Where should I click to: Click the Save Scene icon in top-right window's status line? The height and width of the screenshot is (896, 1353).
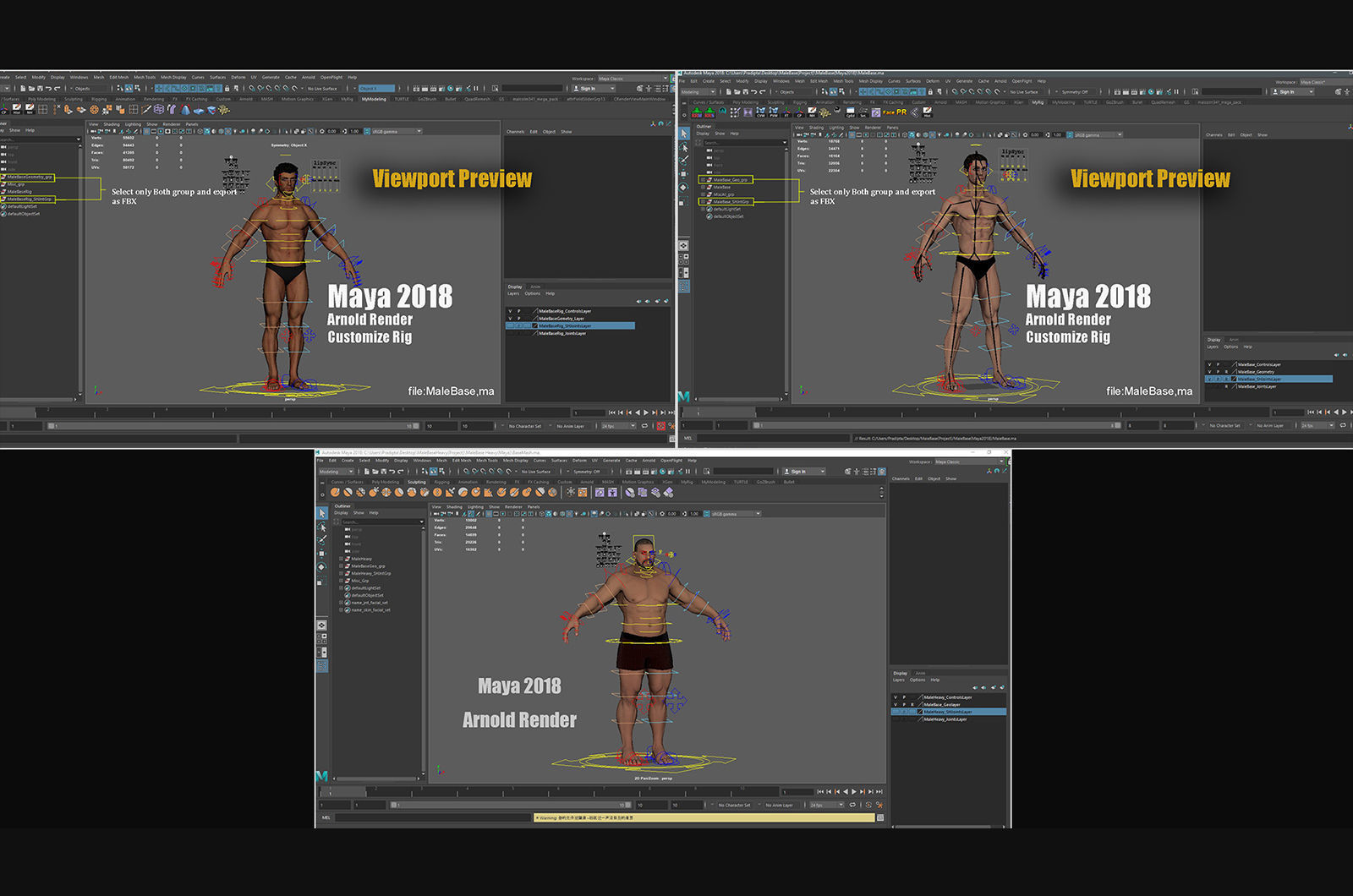(746, 92)
